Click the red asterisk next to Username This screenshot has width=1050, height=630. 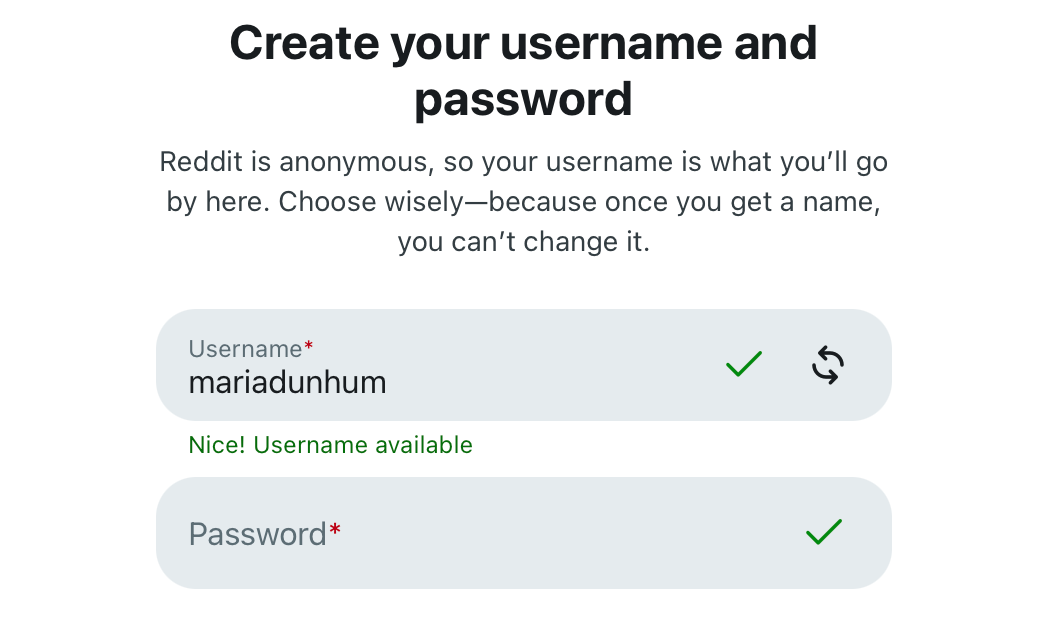click(308, 344)
